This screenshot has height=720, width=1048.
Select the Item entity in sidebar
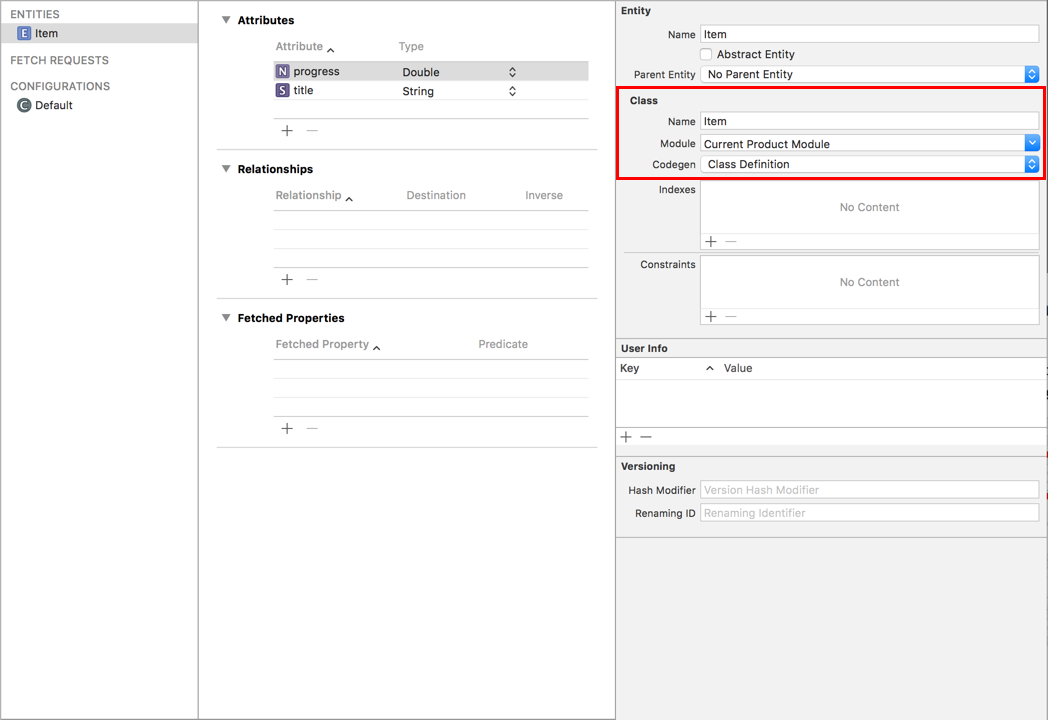tap(46, 33)
